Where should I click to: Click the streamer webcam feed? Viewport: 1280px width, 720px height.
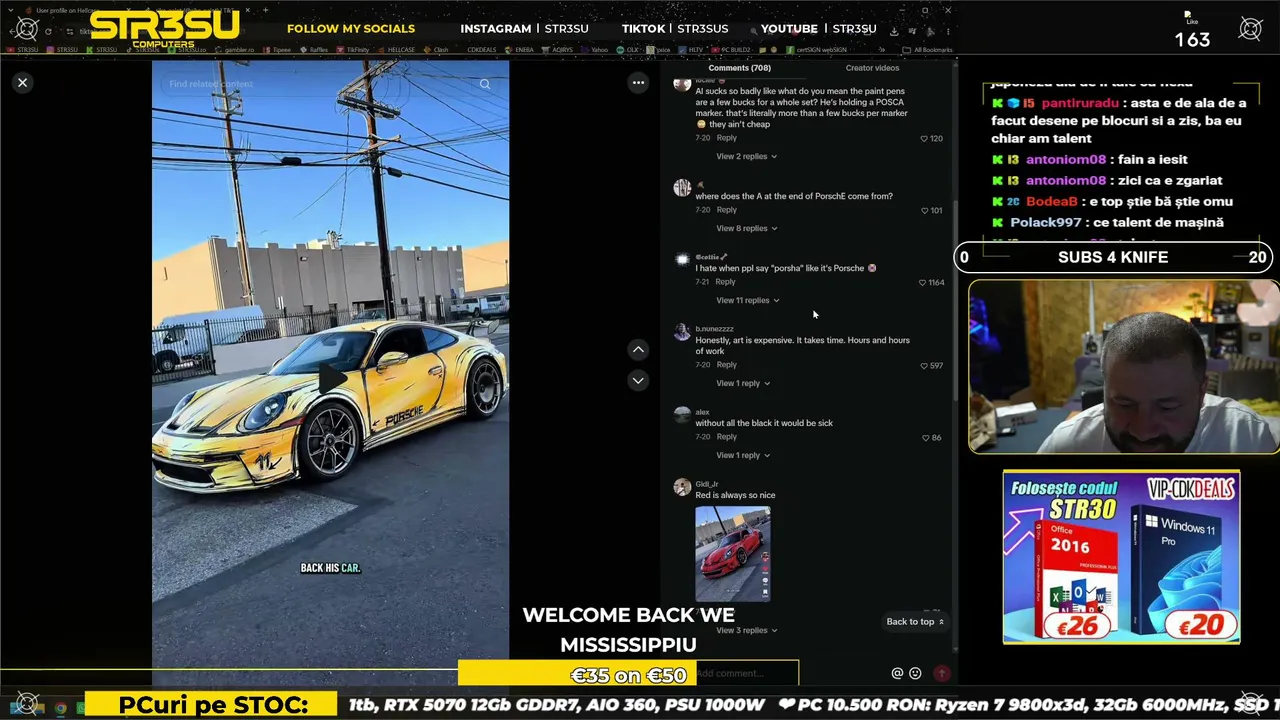[1123, 367]
